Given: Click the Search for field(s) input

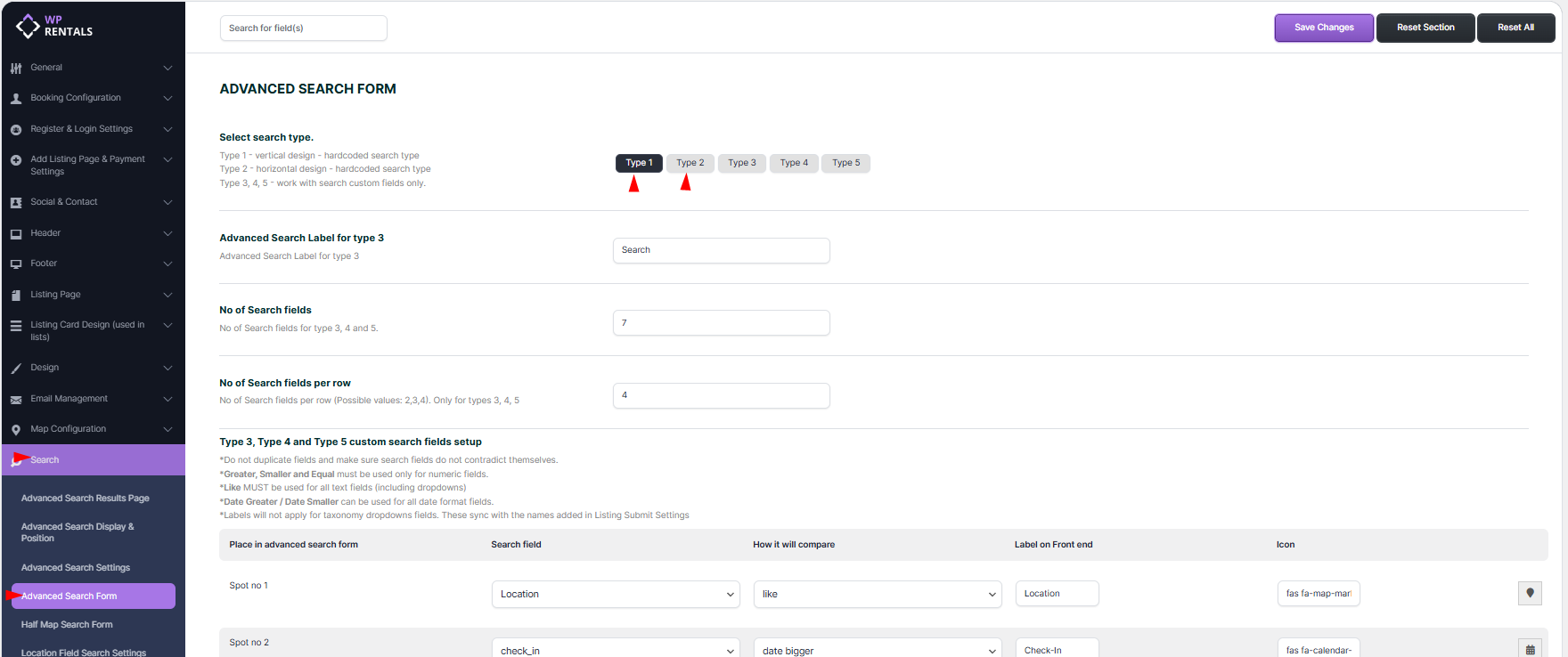Looking at the screenshot, I should pyautogui.click(x=303, y=28).
